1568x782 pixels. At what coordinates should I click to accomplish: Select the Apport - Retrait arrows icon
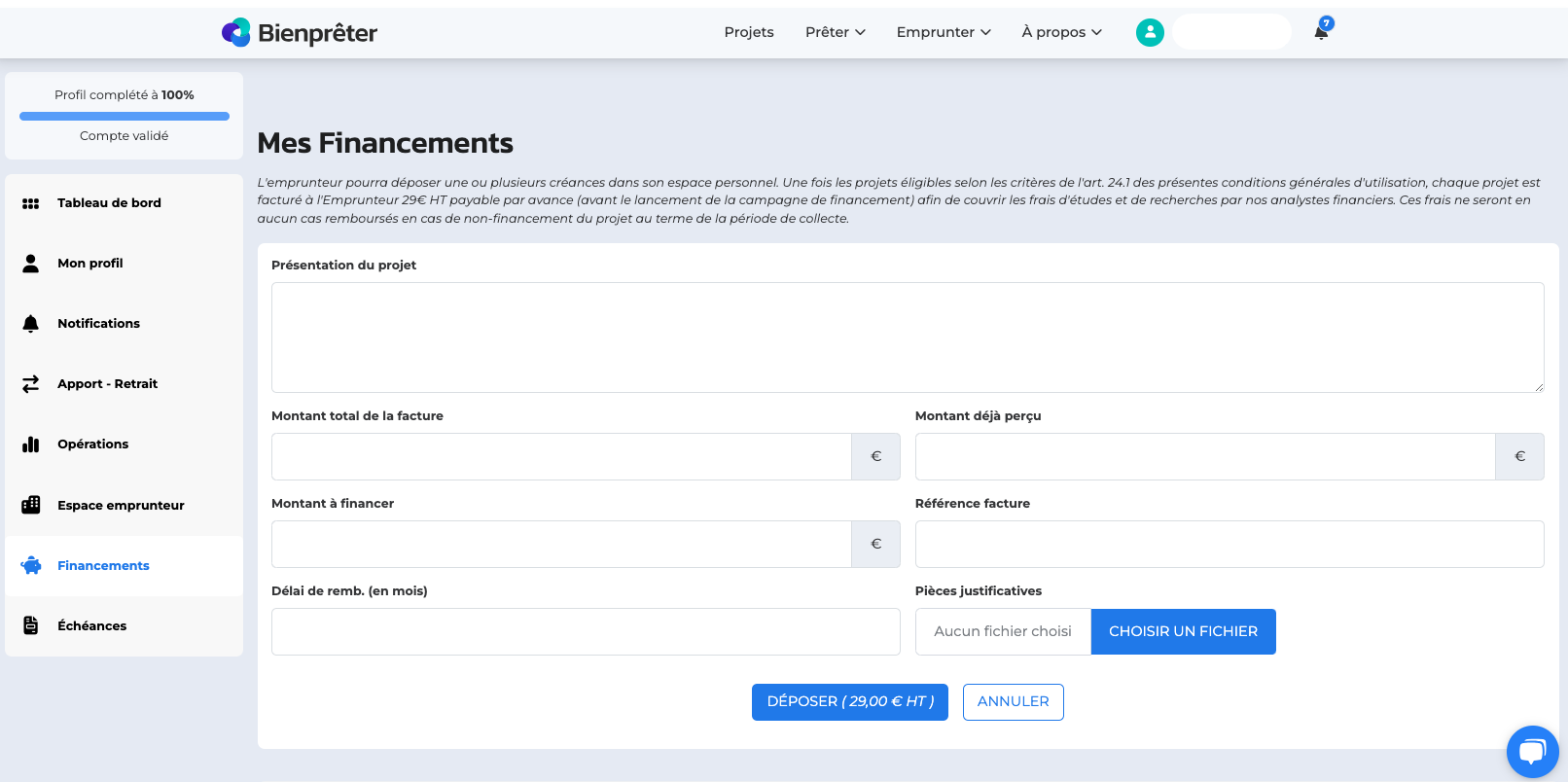tap(31, 384)
